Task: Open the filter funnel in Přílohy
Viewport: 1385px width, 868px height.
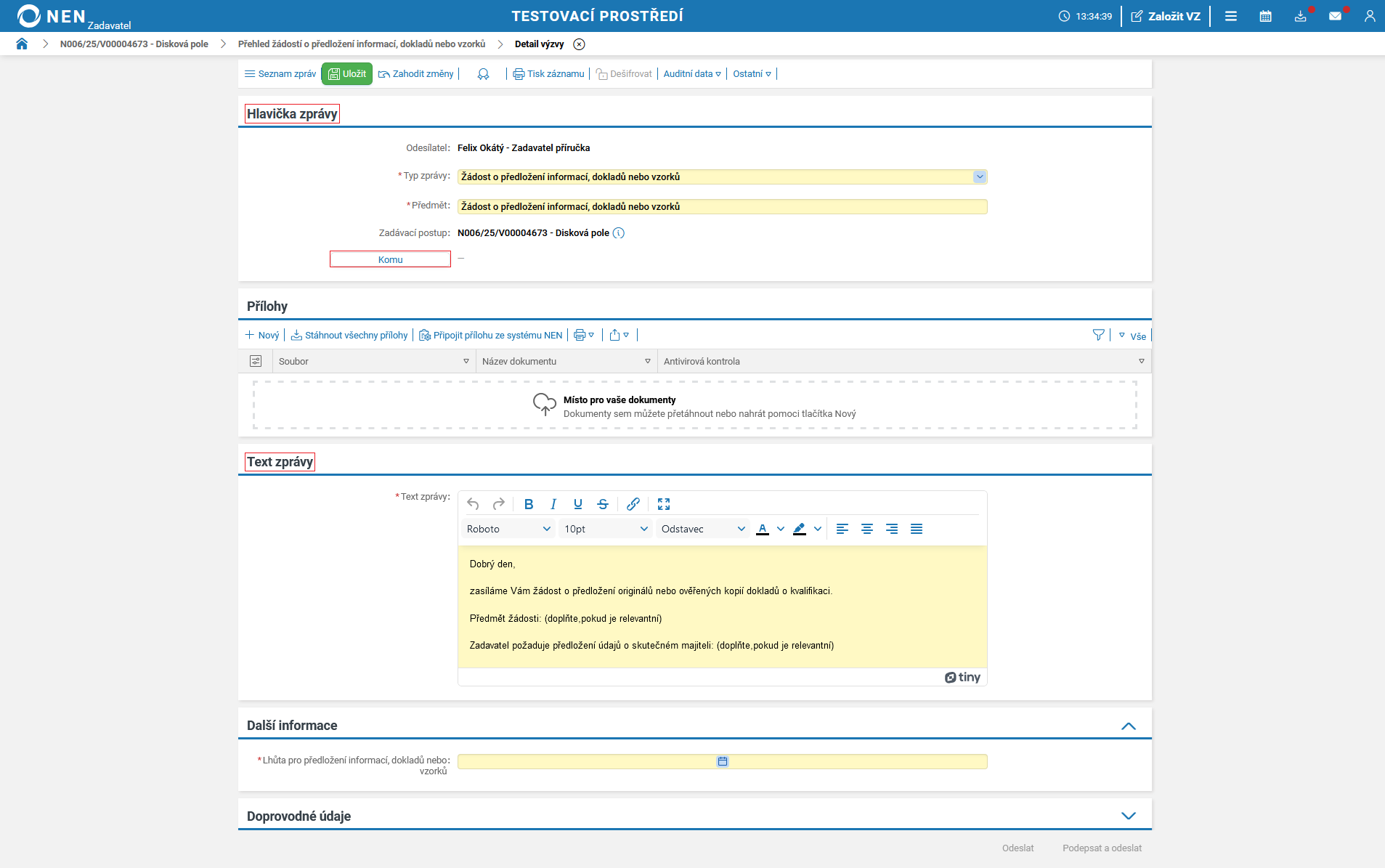Action: tap(1098, 335)
